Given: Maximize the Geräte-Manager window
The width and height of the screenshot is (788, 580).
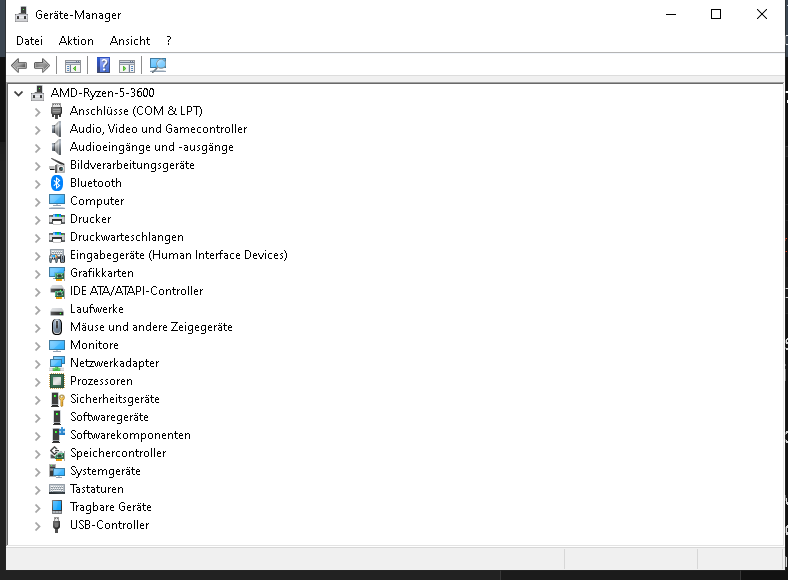Looking at the screenshot, I should coord(716,15).
